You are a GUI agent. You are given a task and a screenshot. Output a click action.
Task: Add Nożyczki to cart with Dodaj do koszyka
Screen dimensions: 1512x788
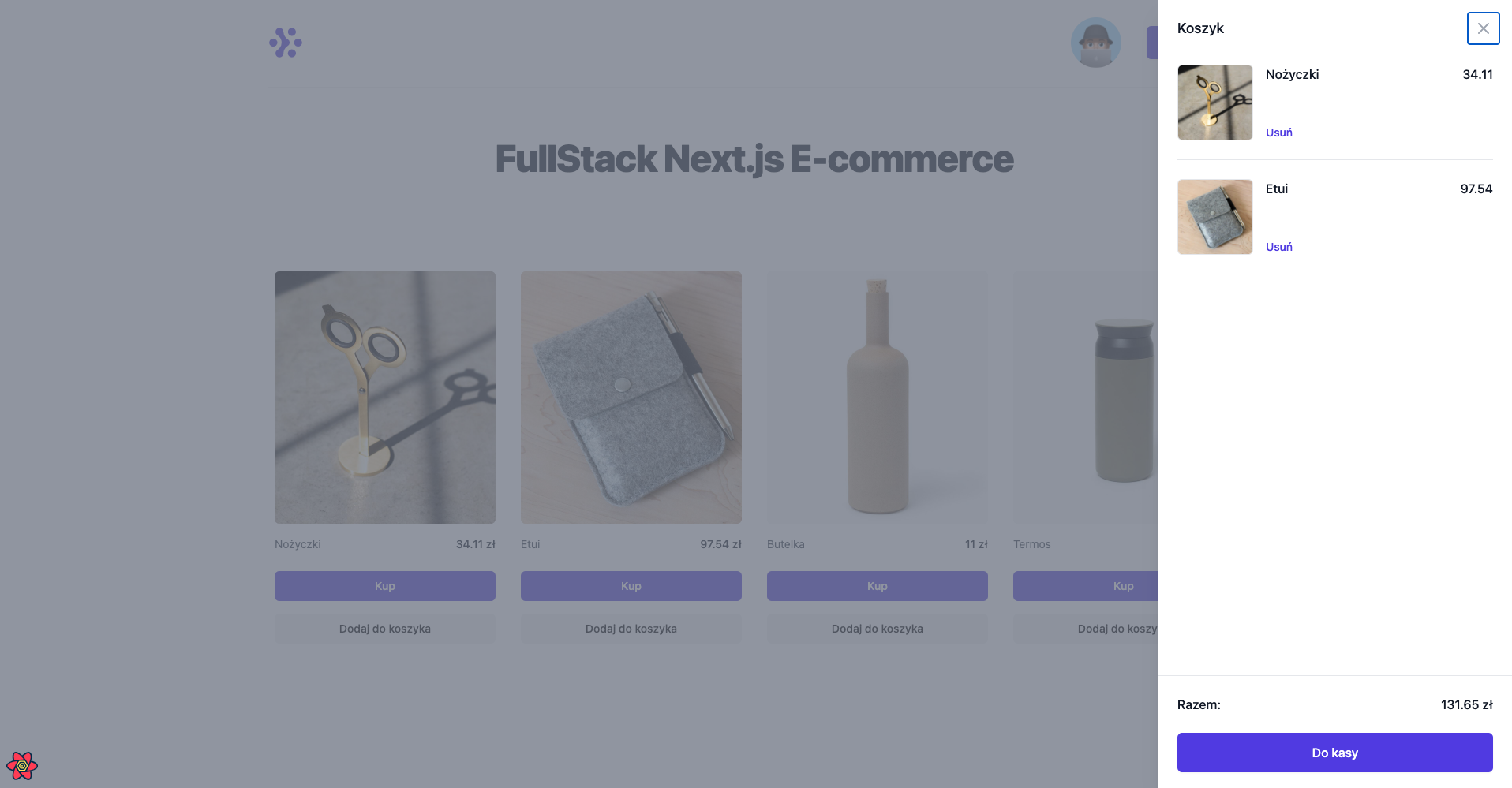(x=385, y=629)
